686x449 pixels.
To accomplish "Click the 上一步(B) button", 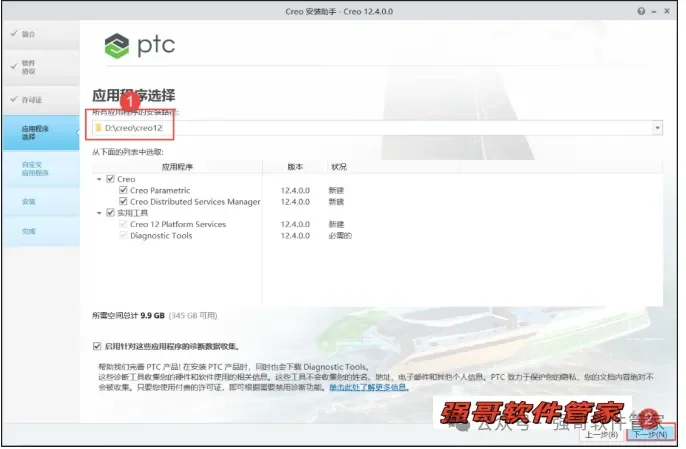I will [602, 435].
